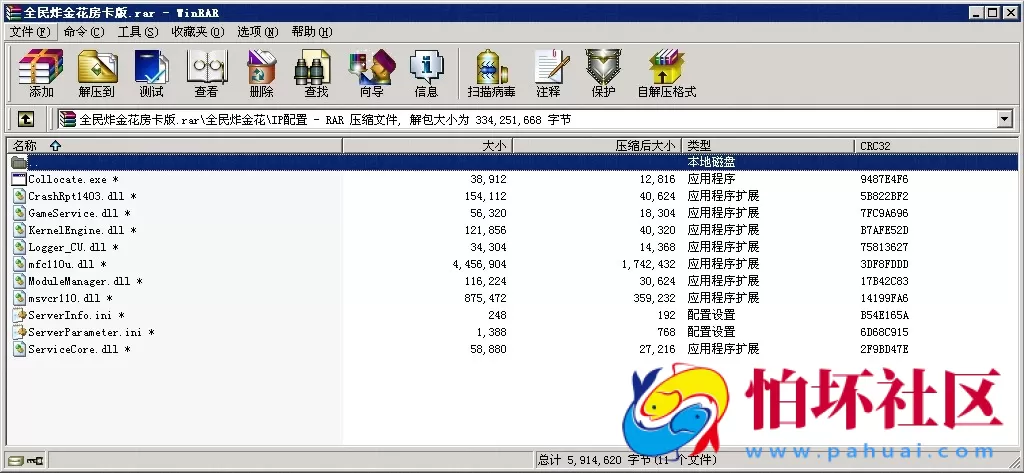This screenshot has width=1024, height=473.
Task: Click the 自解压格式 (SFX) toolbar icon
Action: click(667, 66)
